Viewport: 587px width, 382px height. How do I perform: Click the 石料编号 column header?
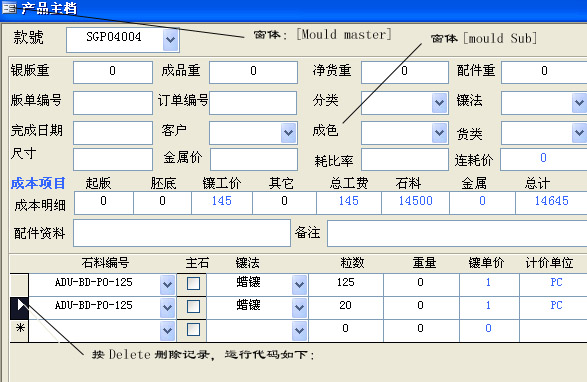tap(105, 263)
